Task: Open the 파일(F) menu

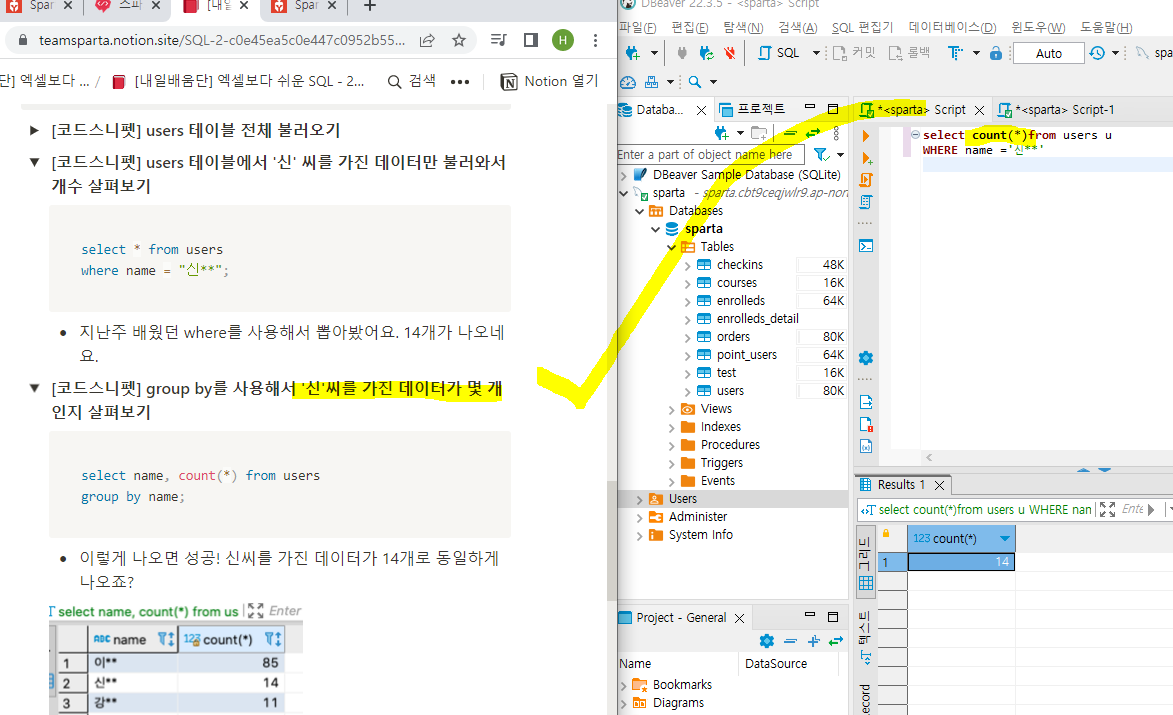Action: [638, 28]
